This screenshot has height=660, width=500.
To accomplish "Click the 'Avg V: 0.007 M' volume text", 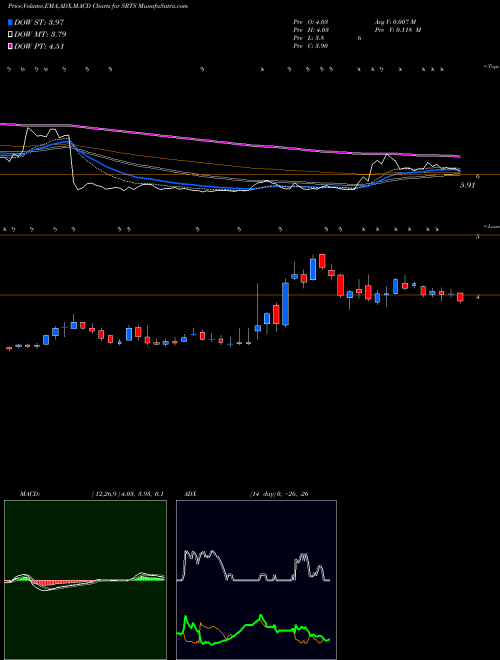I will tap(395, 22).
